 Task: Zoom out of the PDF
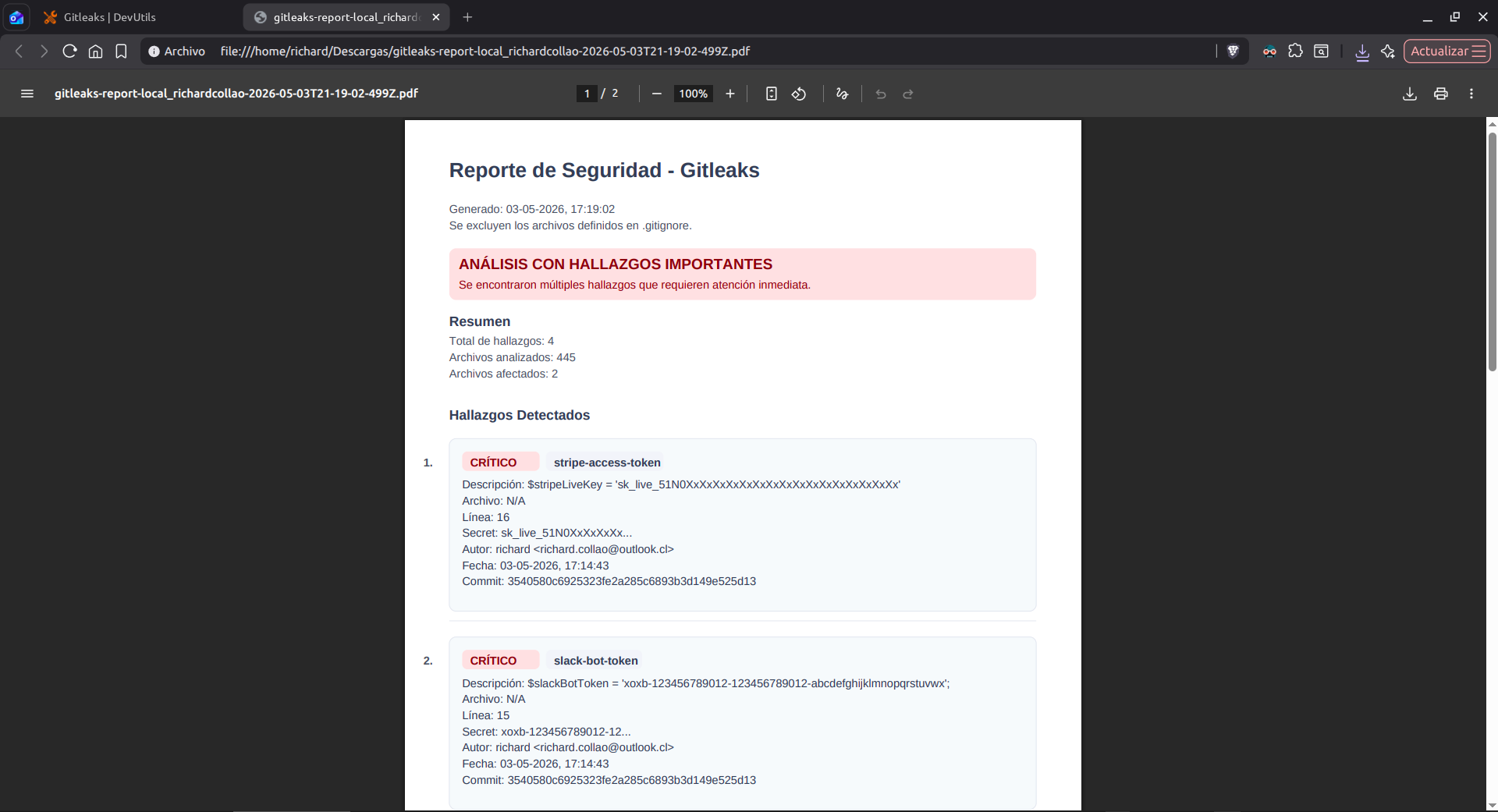click(x=657, y=94)
